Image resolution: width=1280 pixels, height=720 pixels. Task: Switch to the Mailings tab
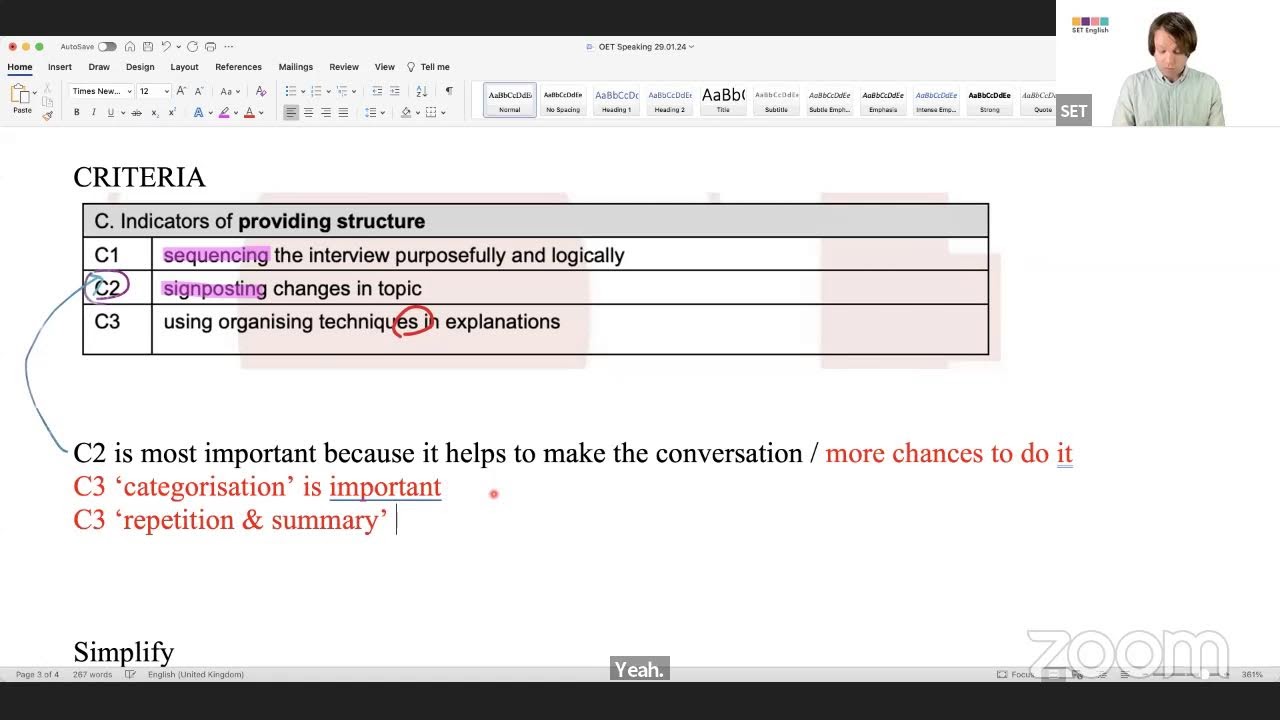[x=295, y=67]
